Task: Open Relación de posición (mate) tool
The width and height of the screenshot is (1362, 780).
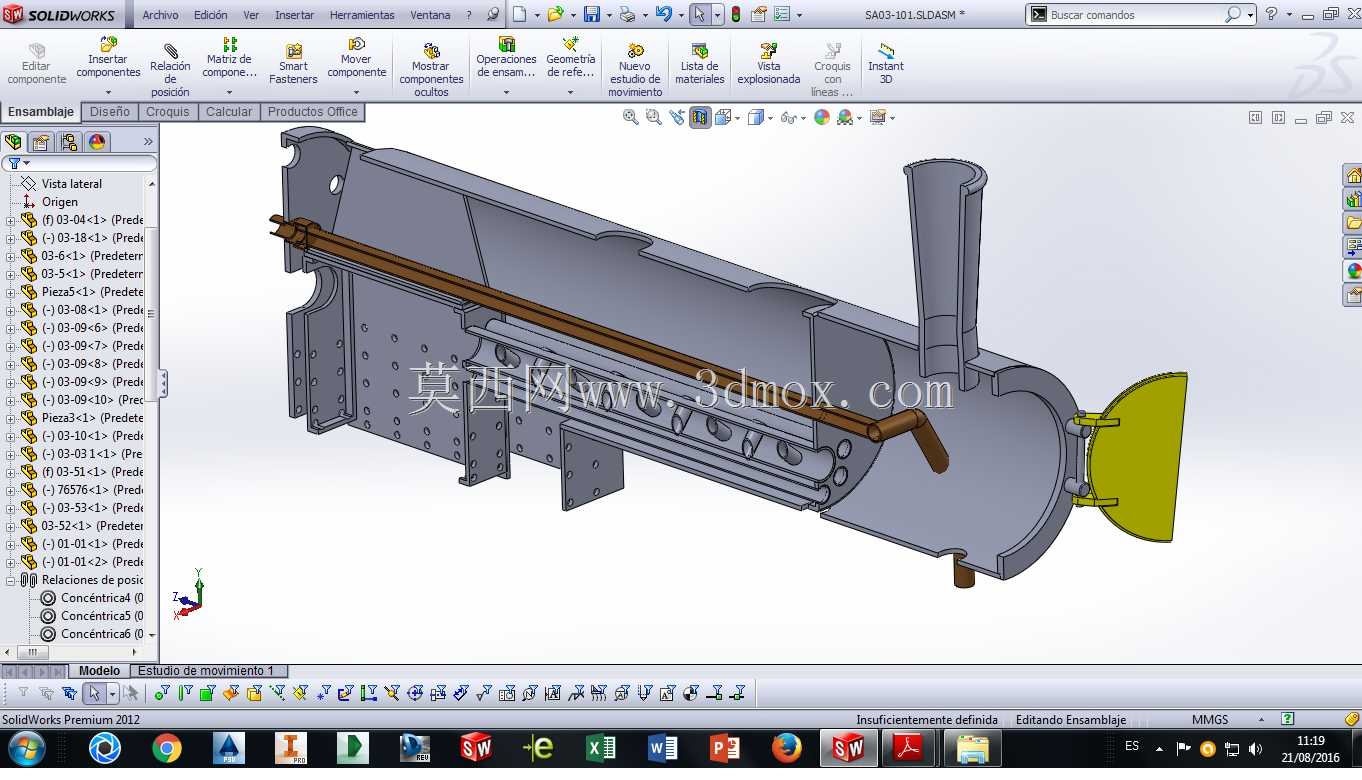Action: pyautogui.click(x=170, y=70)
